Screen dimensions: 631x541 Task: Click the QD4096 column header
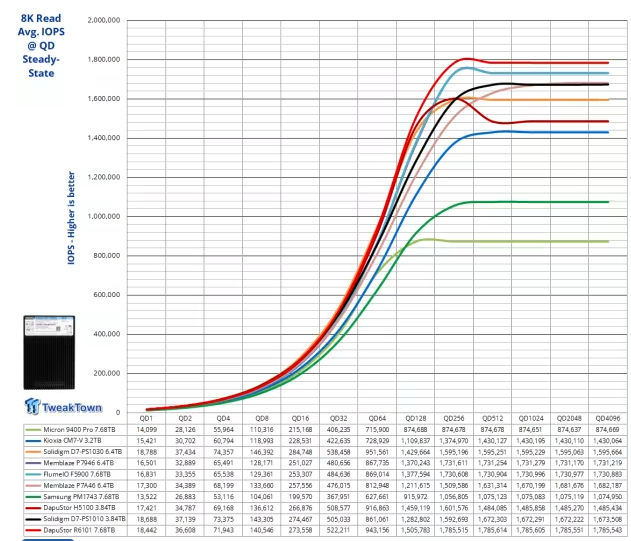point(608,419)
